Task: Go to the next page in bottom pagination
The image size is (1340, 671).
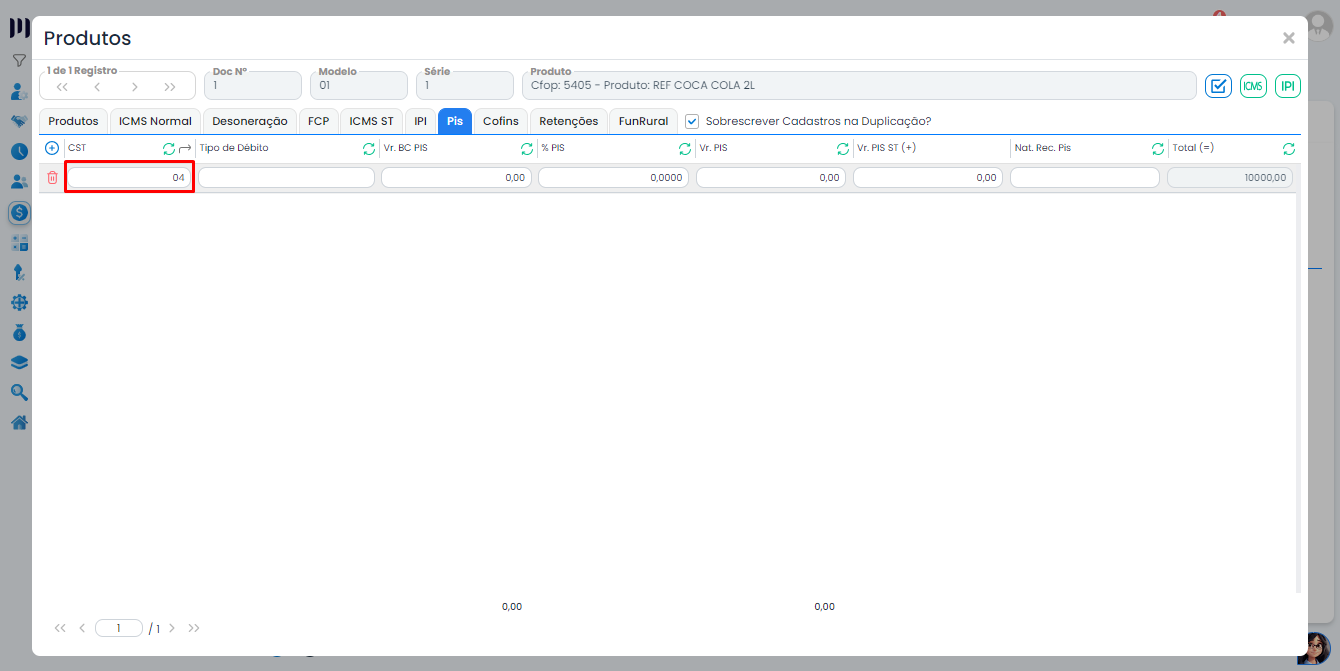Action: [x=172, y=628]
